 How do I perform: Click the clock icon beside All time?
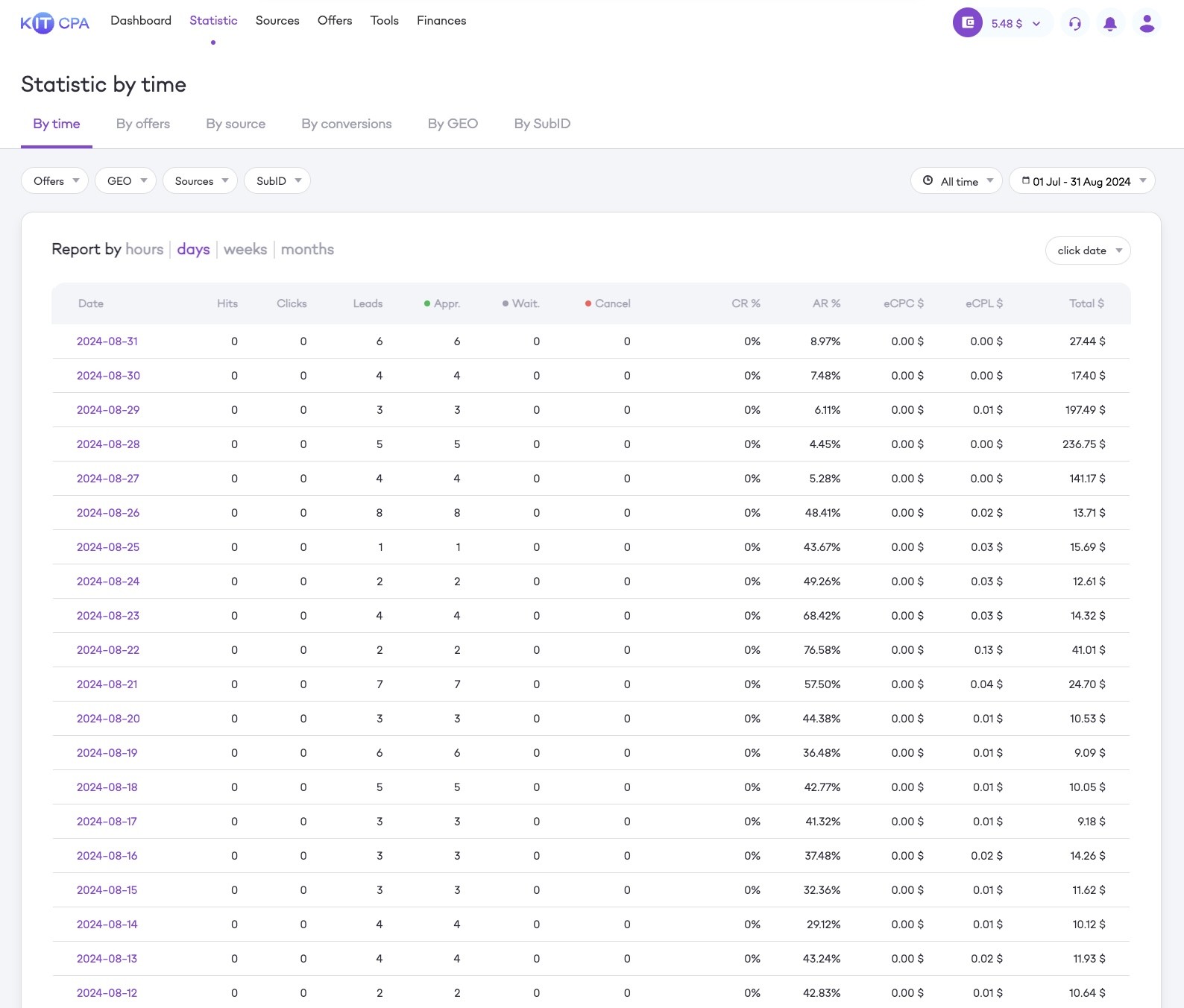pos(928,180)
